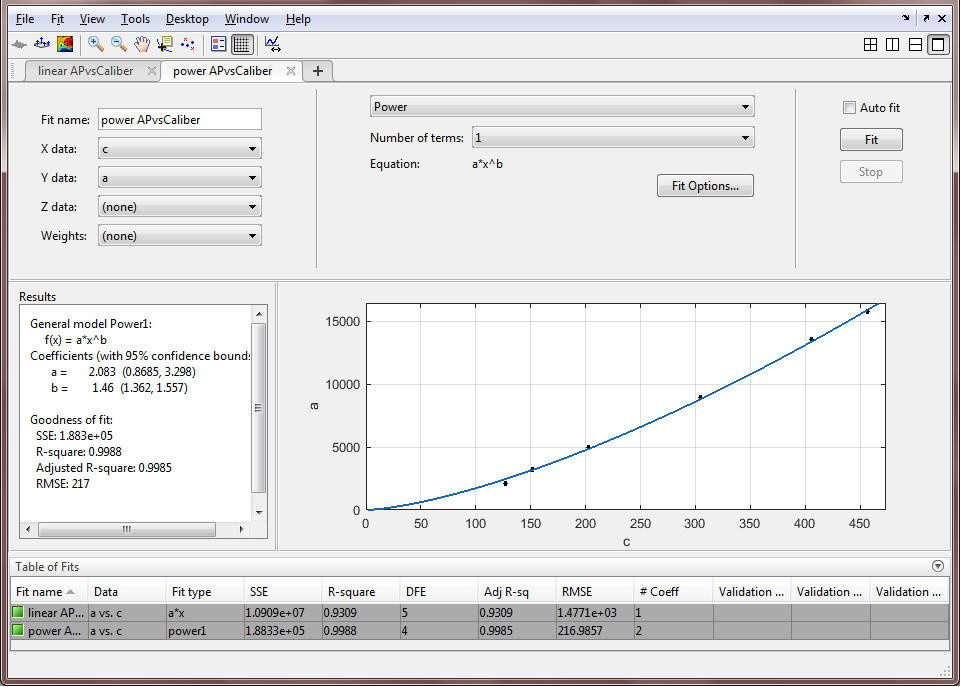
Task: Open the Tools menu
Action: pyautogui.click(x=135, y=19)
